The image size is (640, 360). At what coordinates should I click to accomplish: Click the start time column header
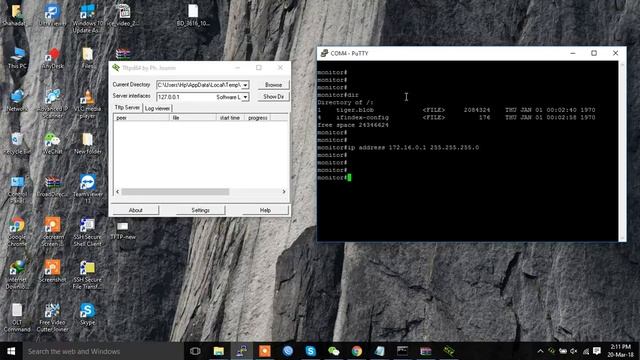point(230,118)
